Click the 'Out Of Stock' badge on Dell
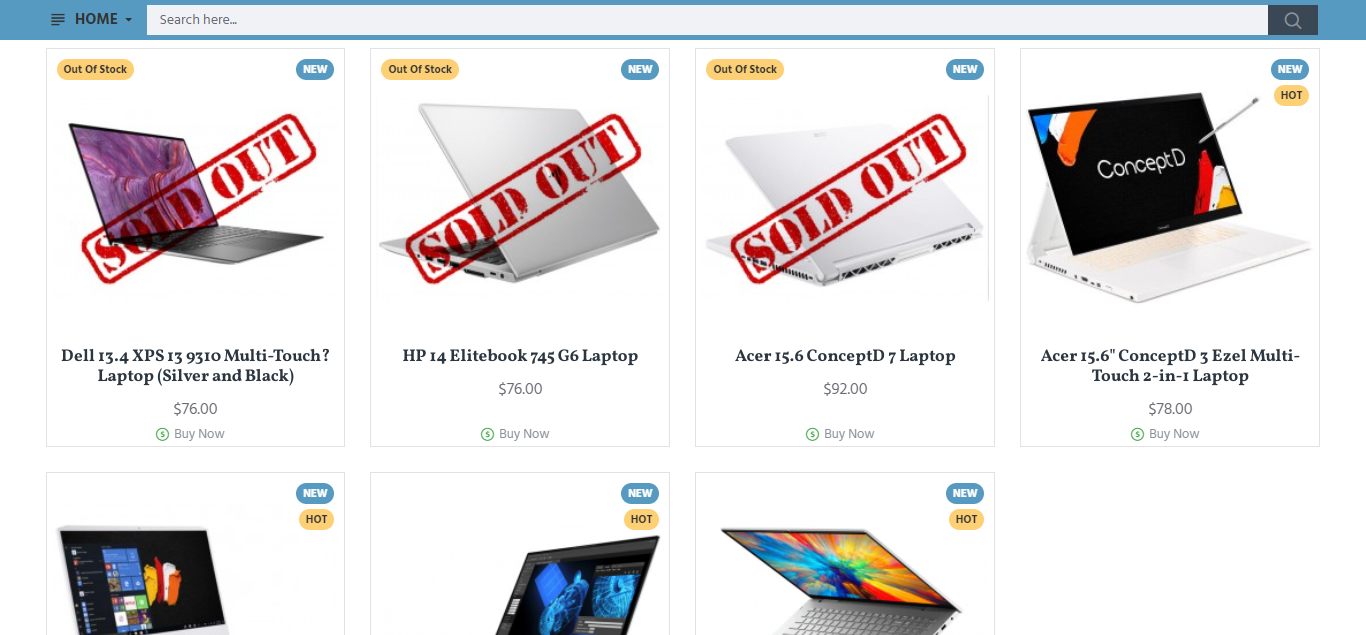The image size is (1366, 635). click(x=95, y=69)
